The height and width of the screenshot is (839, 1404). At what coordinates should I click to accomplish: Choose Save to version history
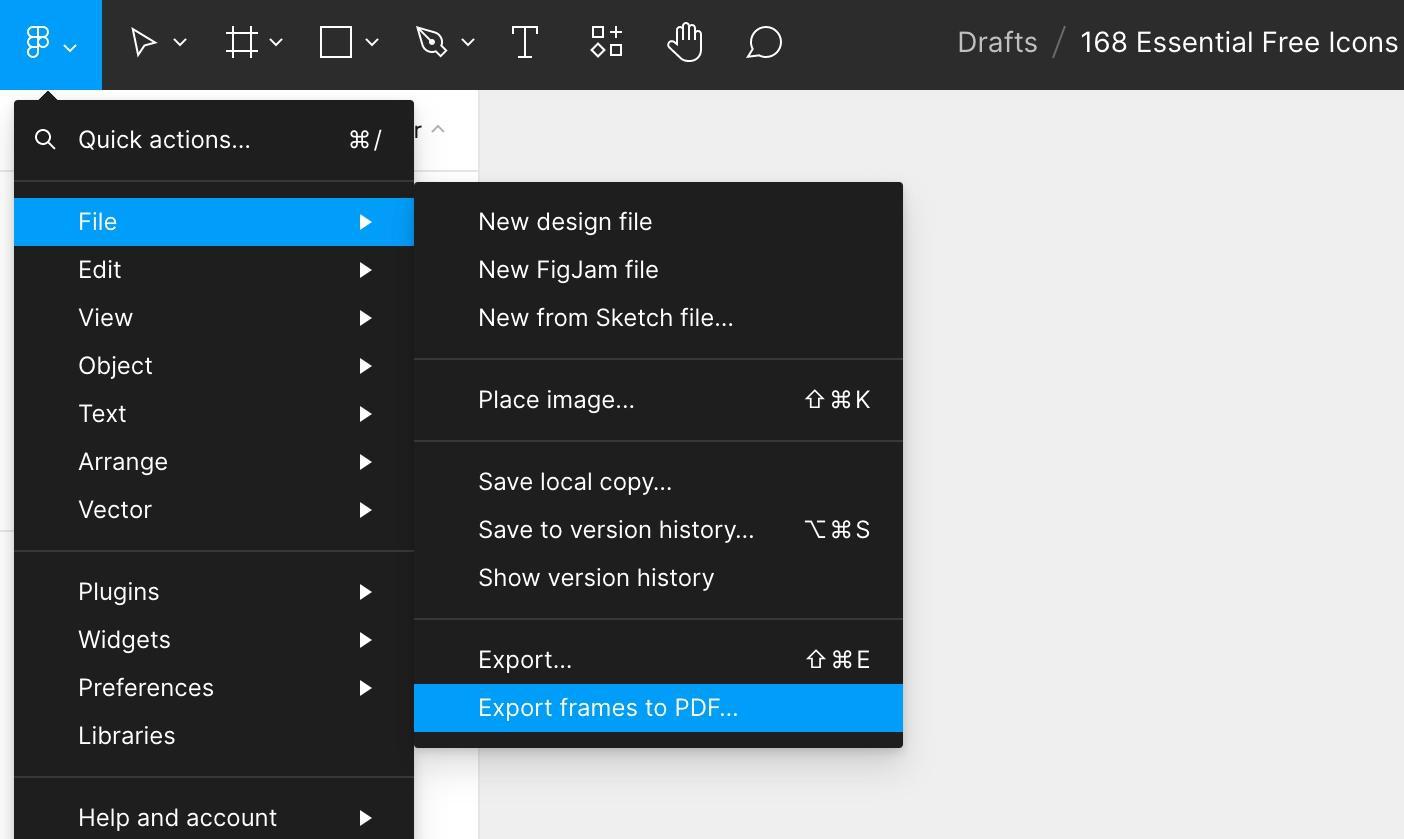[x=658, y=530]
